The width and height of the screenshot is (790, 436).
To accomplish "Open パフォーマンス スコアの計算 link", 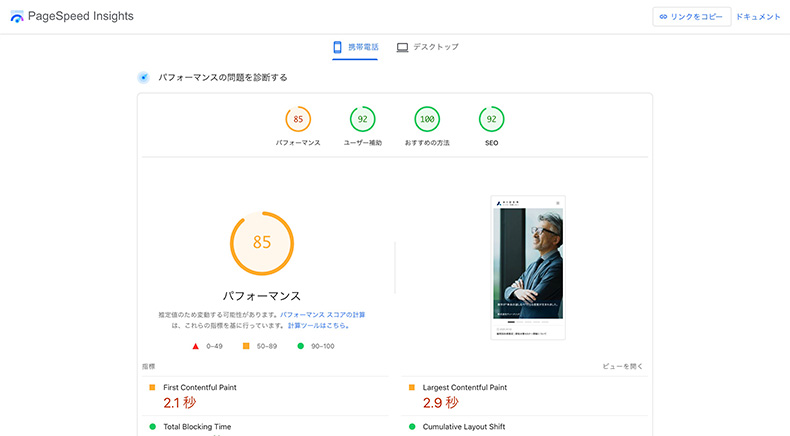I will pyautogui.click(x=322, y=315).
